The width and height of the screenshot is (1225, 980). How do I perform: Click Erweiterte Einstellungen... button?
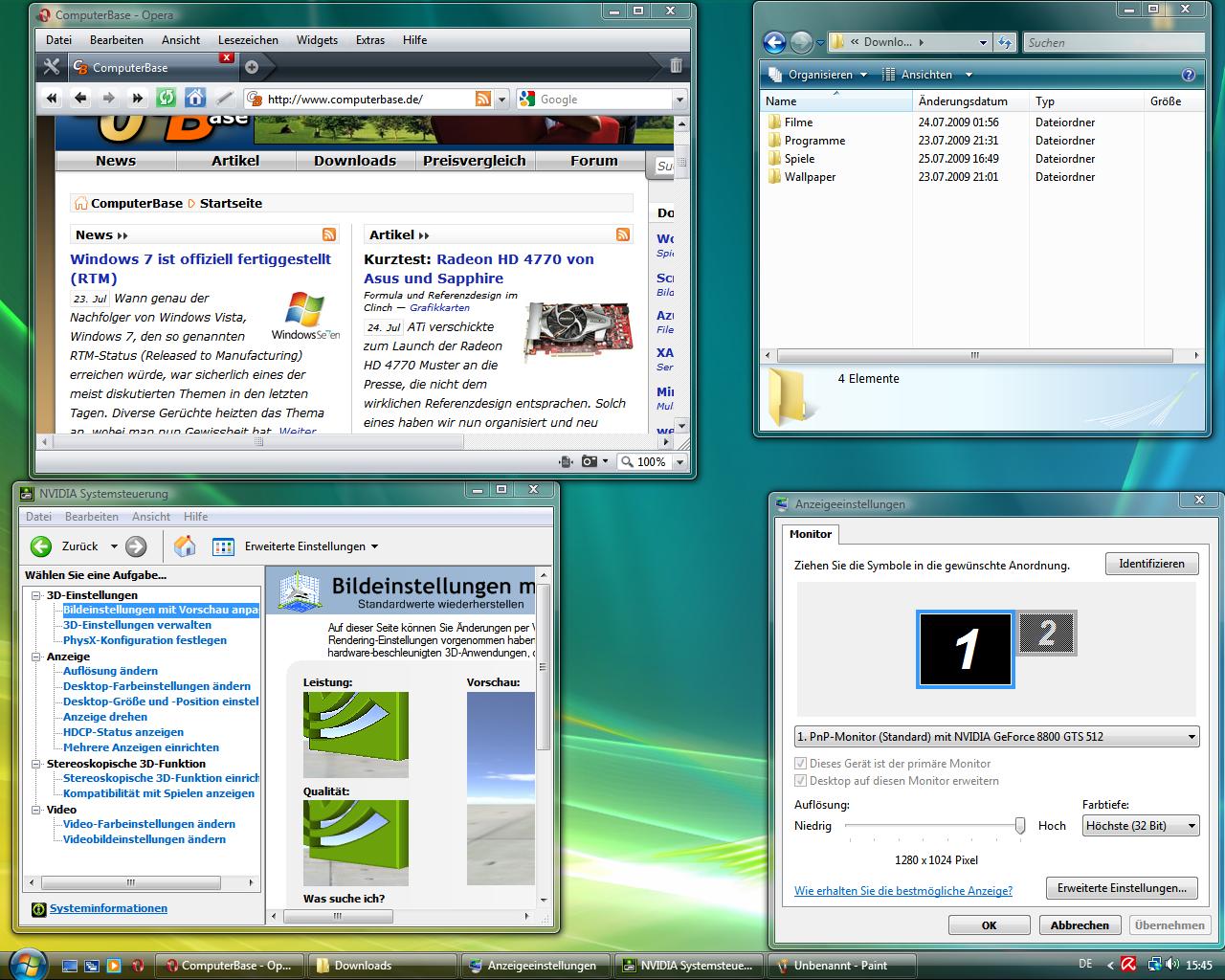[x=1122, y=888]
